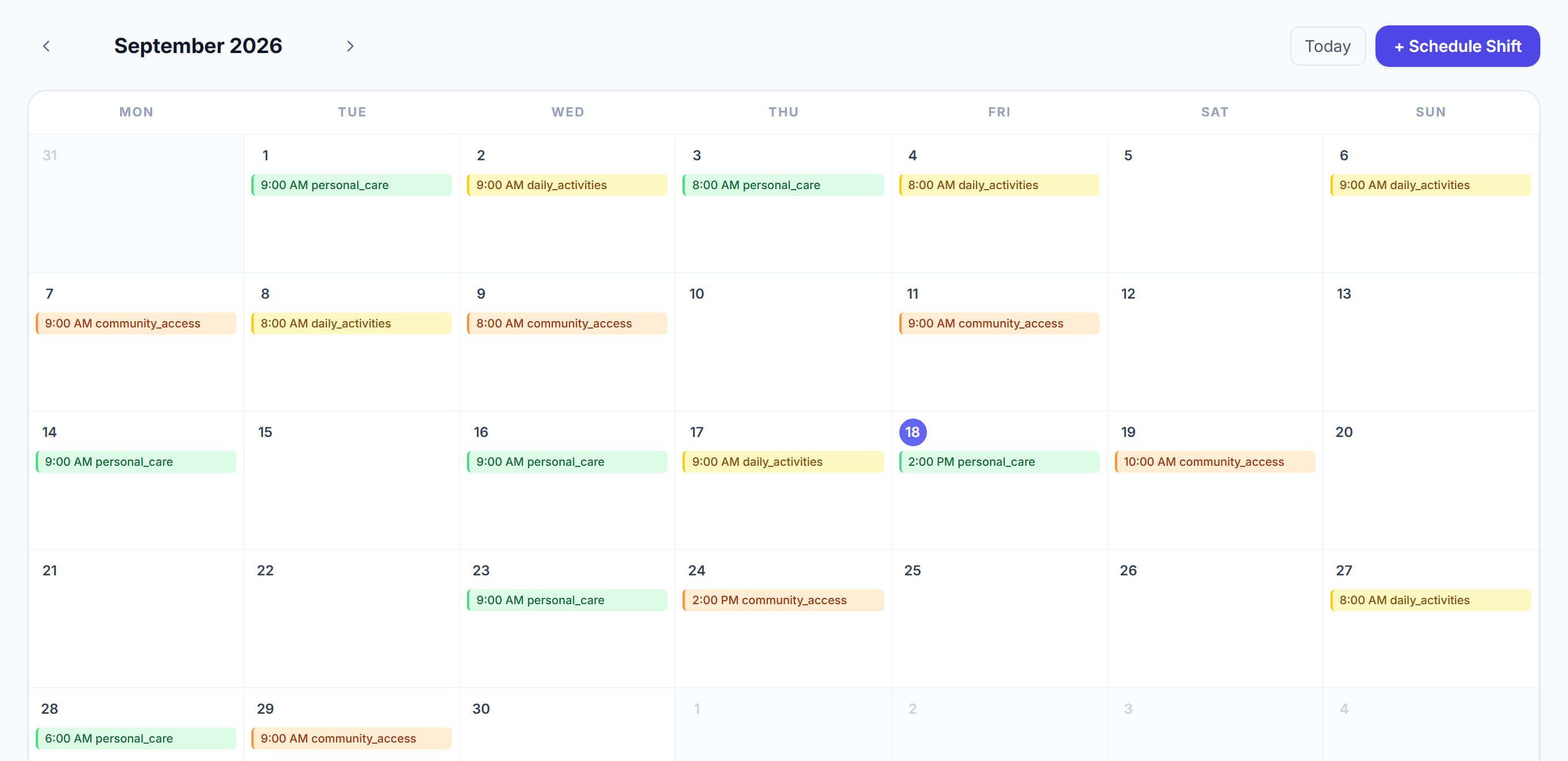
Task: Select day 12 in the calendar
Action: click(x=1128, y=293)
